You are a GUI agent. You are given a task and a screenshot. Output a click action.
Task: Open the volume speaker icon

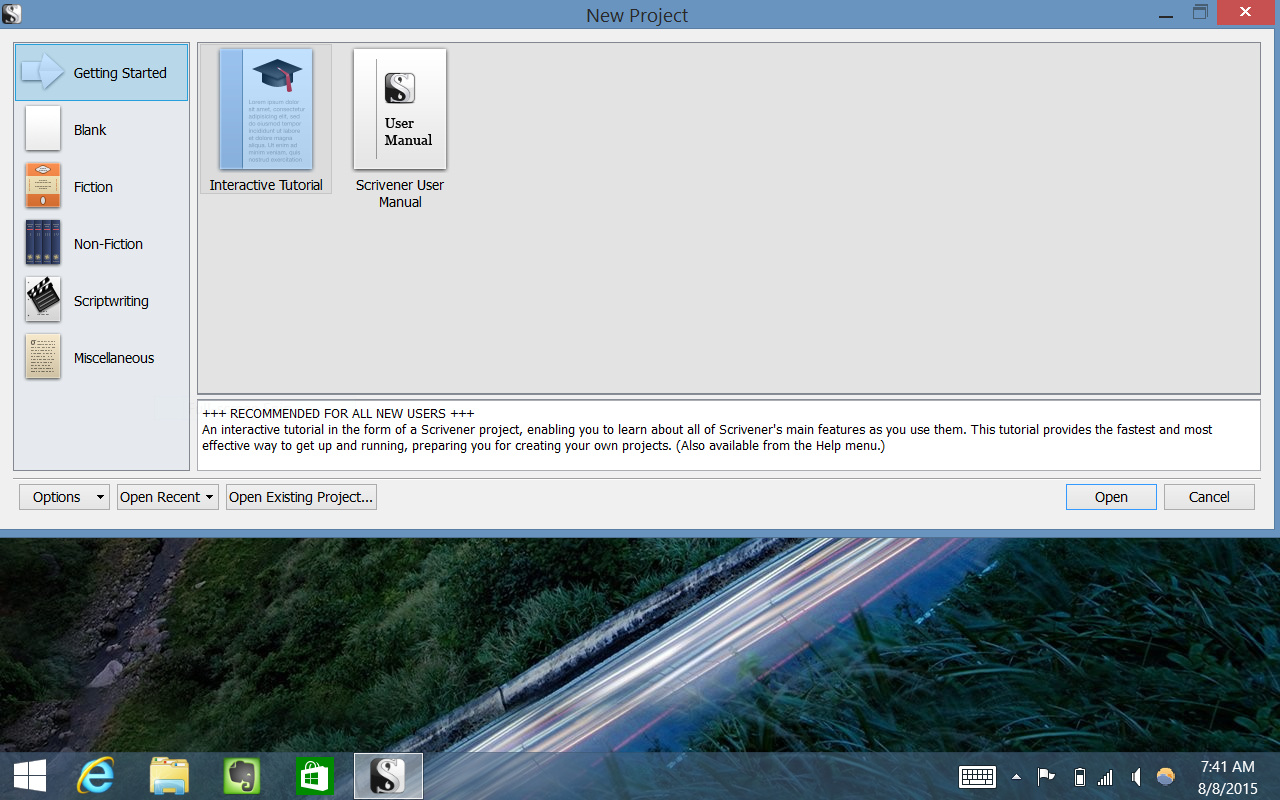[x=1136, y=777]
